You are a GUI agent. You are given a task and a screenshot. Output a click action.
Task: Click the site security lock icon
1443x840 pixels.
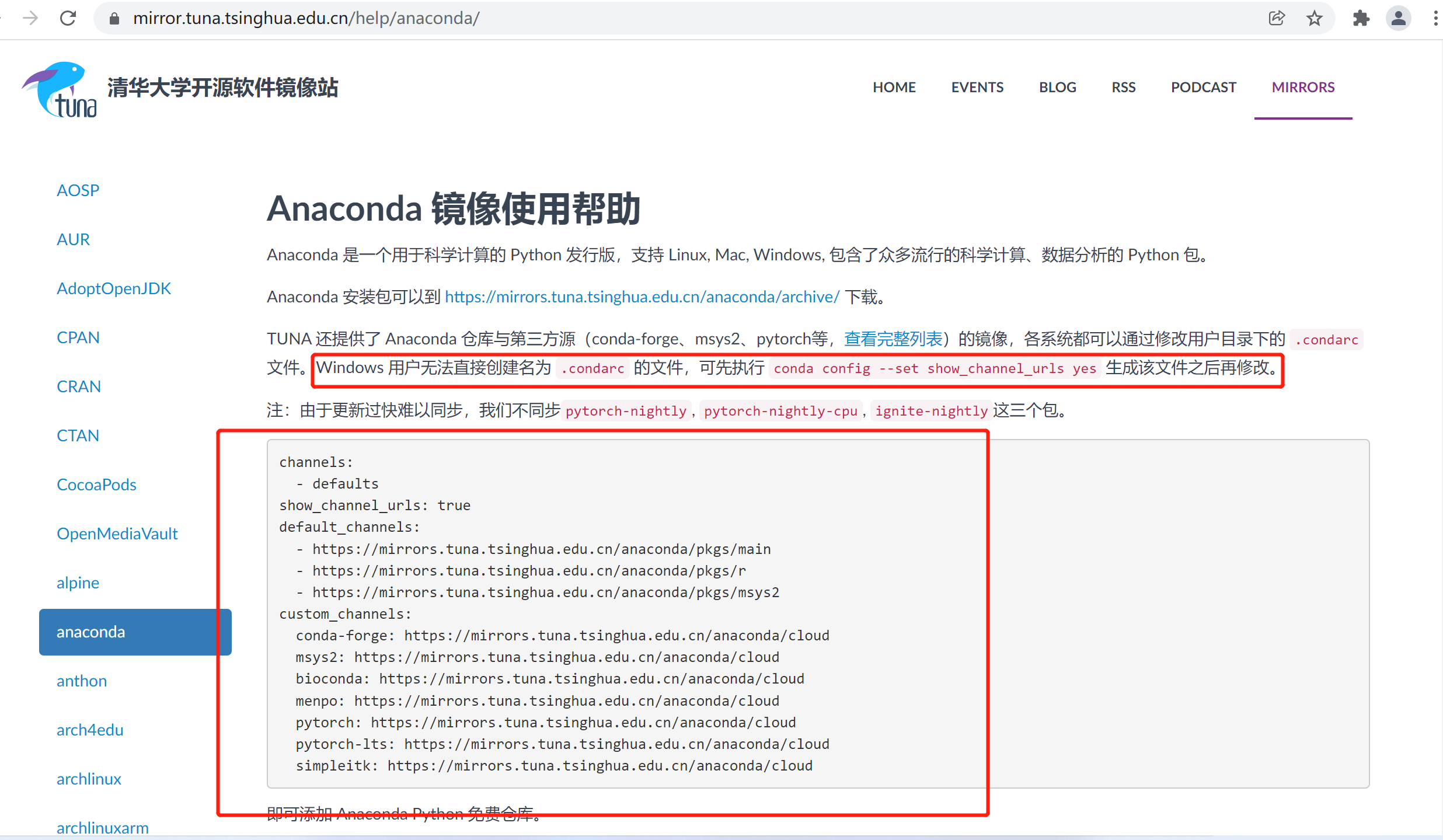pyautogui.click(x=114, y=18)
